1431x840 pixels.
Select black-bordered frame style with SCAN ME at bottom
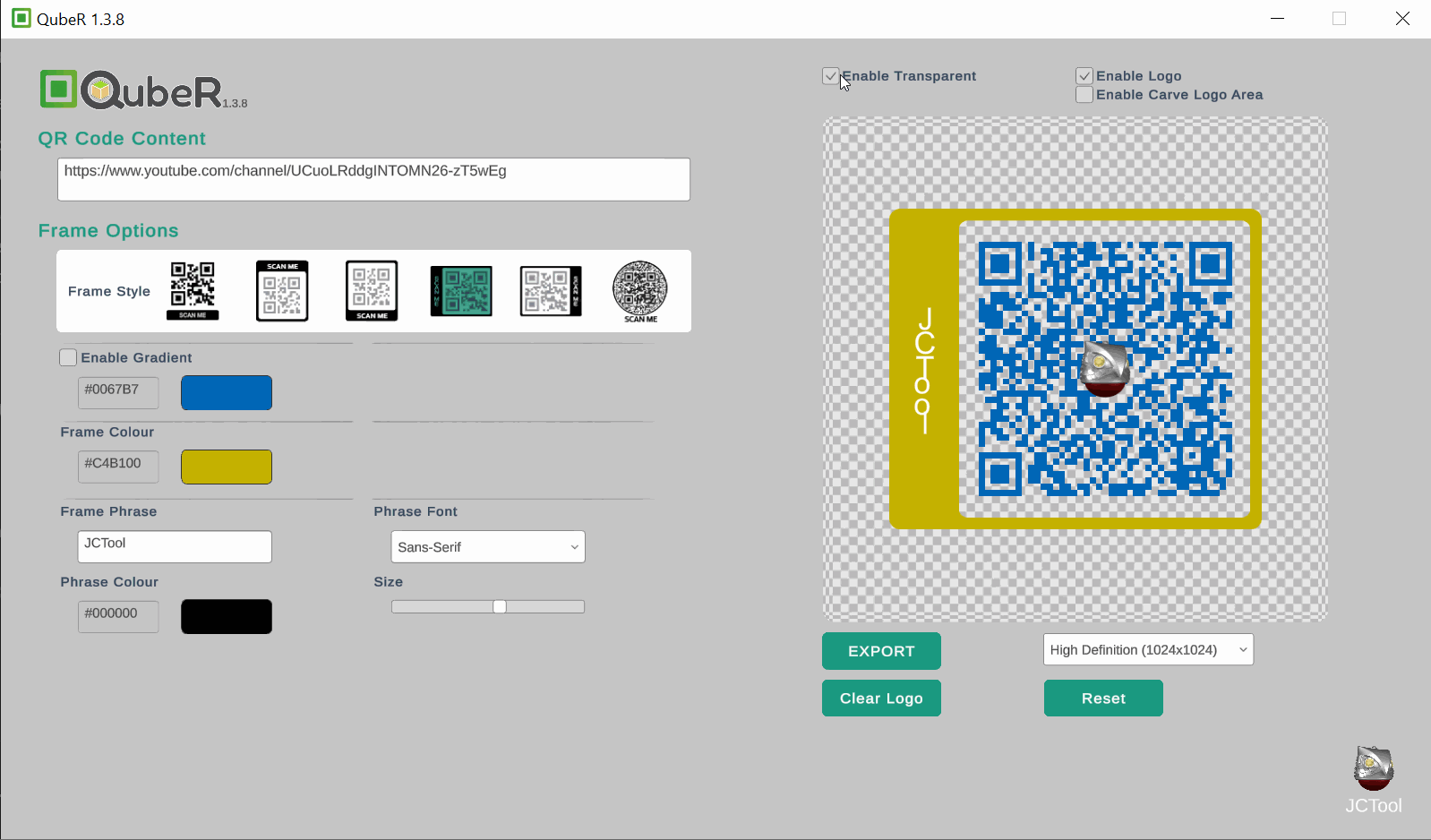[372, 291]
